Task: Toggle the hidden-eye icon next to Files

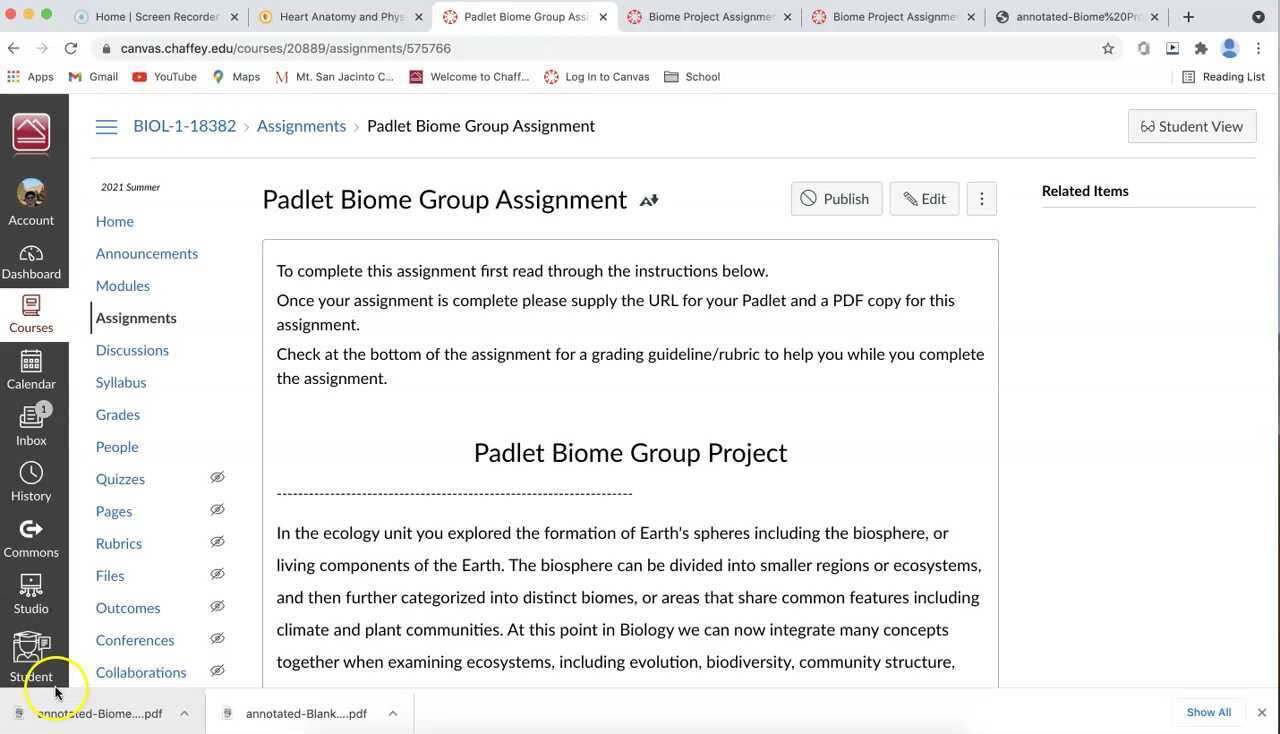Action: pos(217,573)
